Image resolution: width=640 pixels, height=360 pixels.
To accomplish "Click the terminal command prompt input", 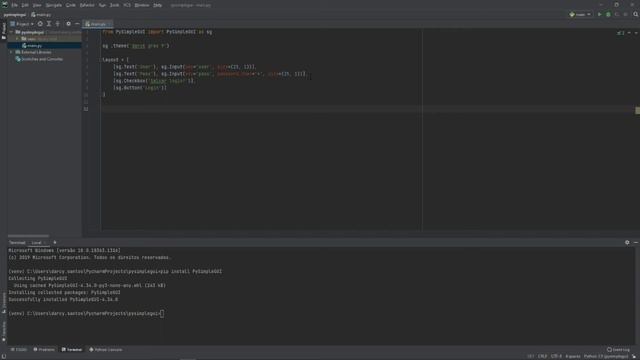I will pos(162,313).
